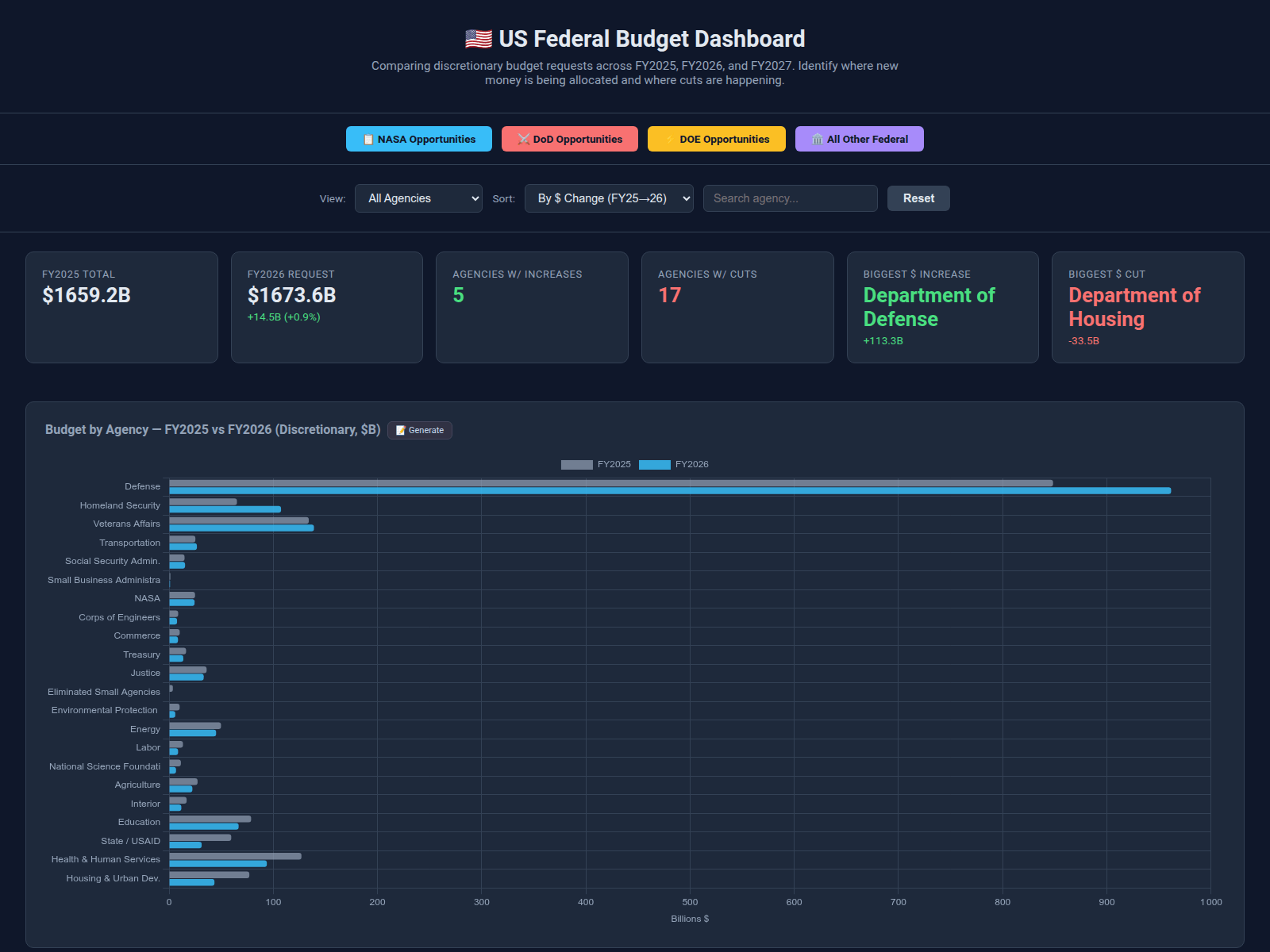
Task: Click the Transportation axis label
Action: [x=129, y=543]
